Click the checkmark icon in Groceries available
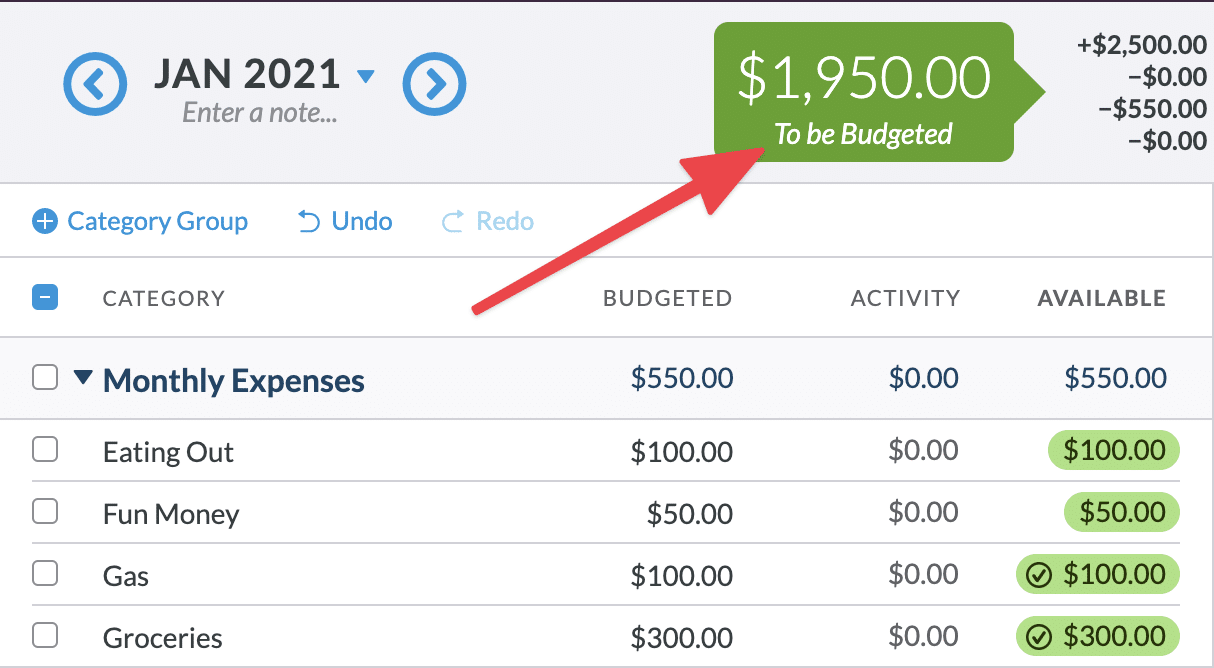Viewport: 1214px width, 668px height. [x=1040, y=637]
